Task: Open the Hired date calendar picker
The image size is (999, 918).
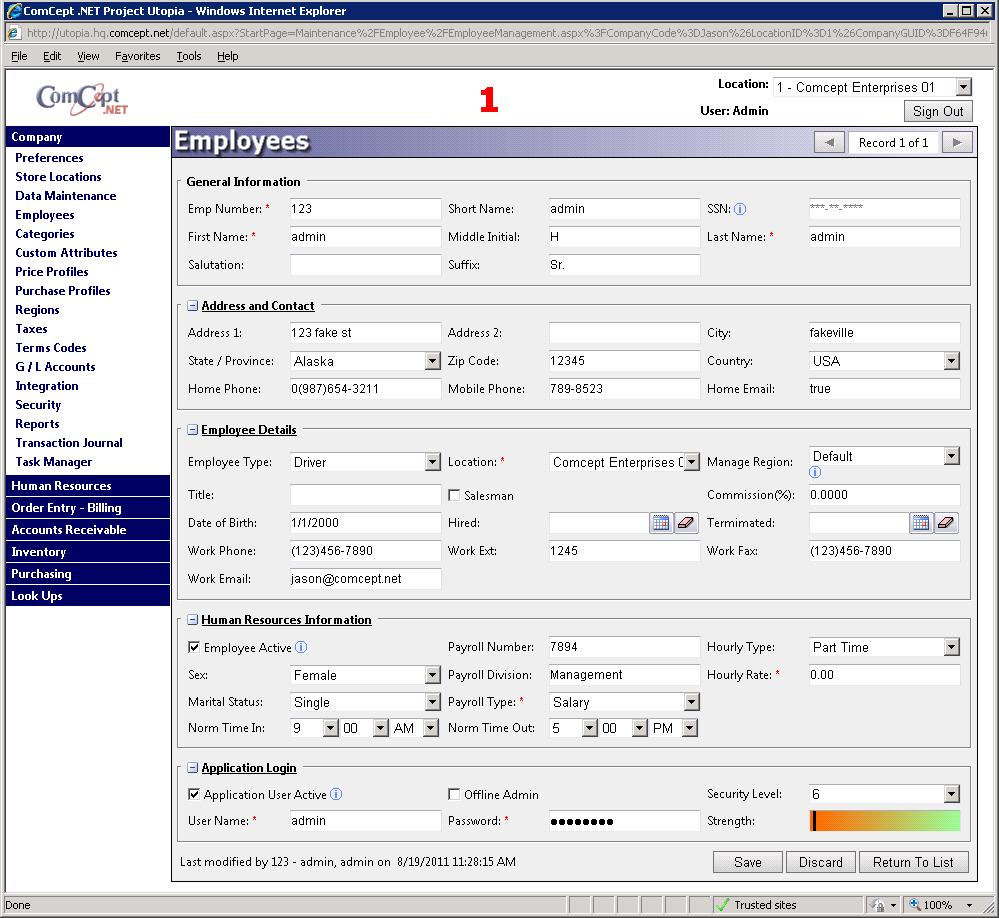Action: pyautogui.click(x=660, y=523)
